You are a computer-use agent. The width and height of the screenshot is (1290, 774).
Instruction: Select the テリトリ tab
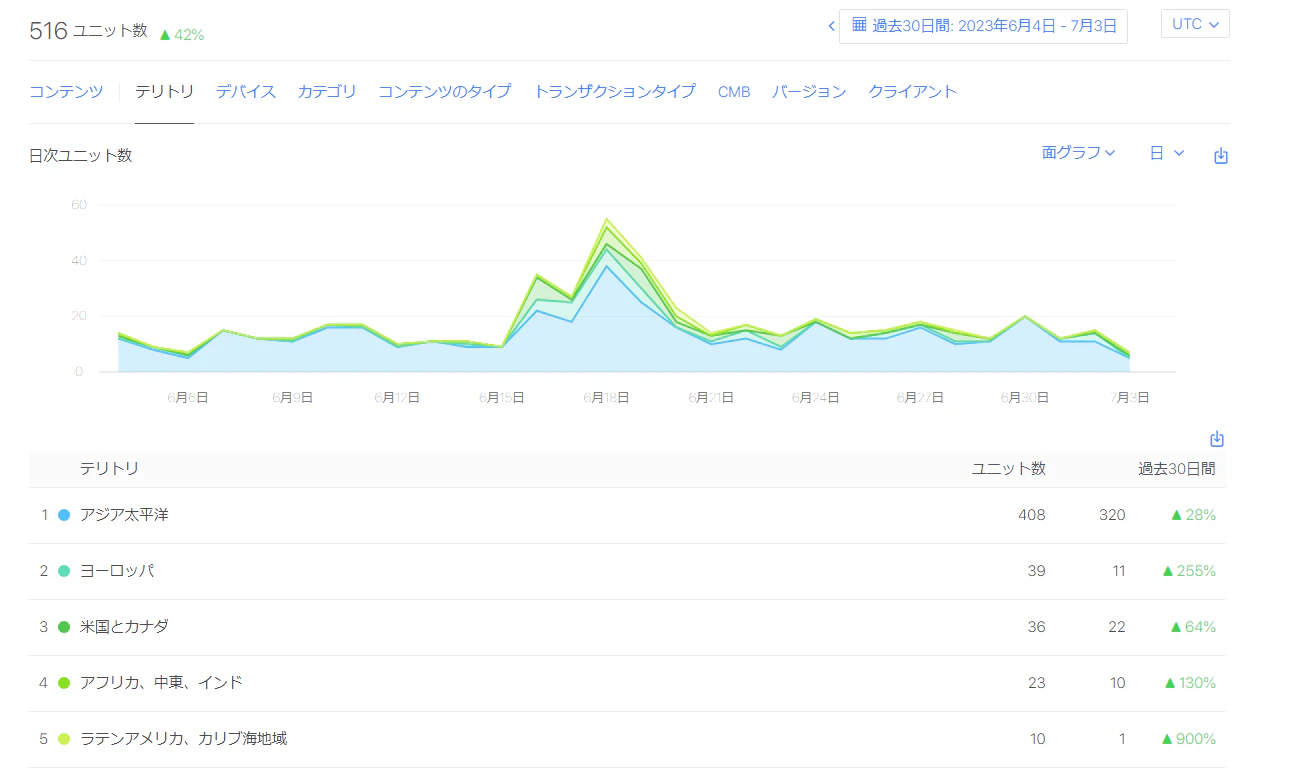point(164,91)
